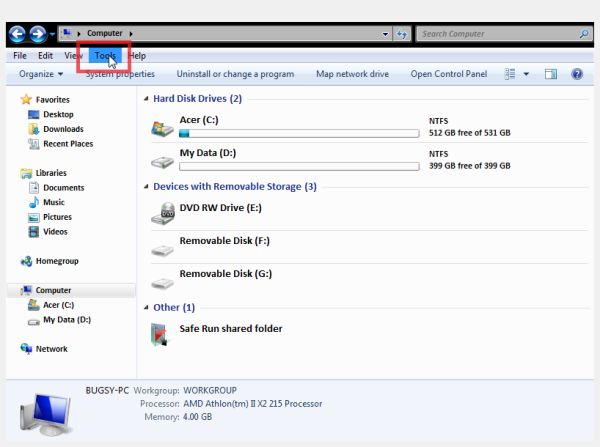The height and width of the screenshot is (447, 600).
Task: Click '399 GB free of 399 GB' text
Action: [470, 166]
